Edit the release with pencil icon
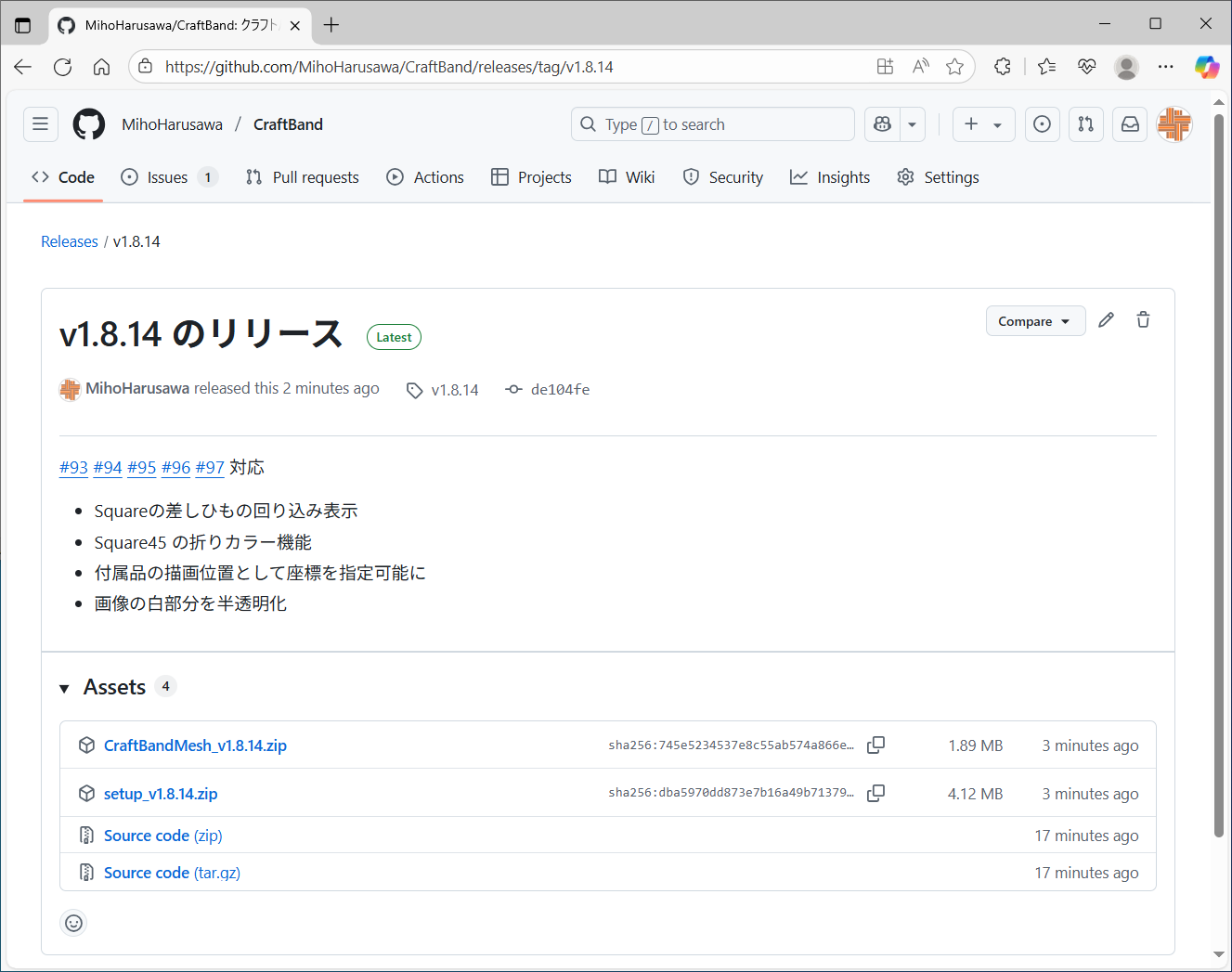 (1106, 320)
